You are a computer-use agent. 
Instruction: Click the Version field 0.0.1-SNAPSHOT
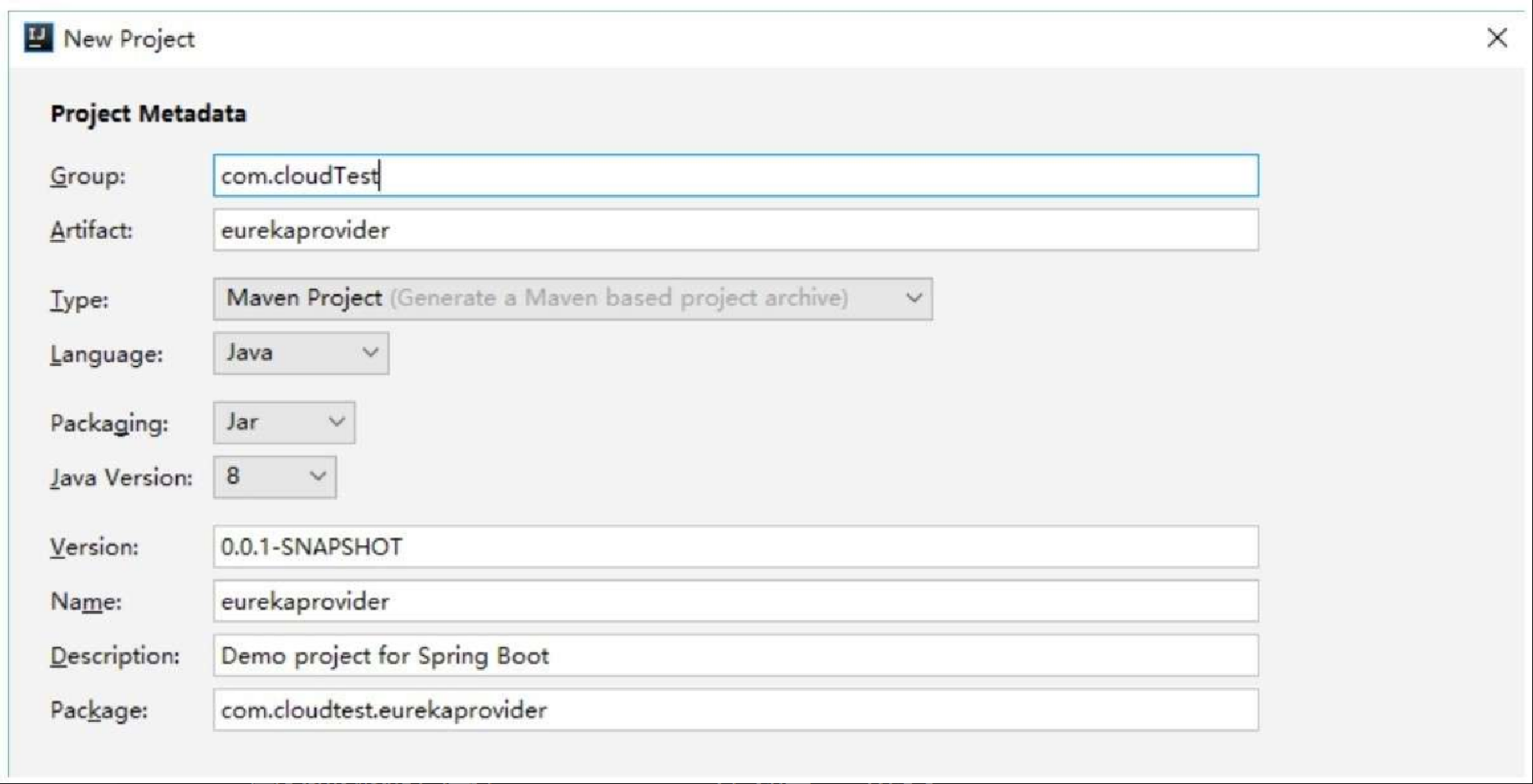(735, 547)
